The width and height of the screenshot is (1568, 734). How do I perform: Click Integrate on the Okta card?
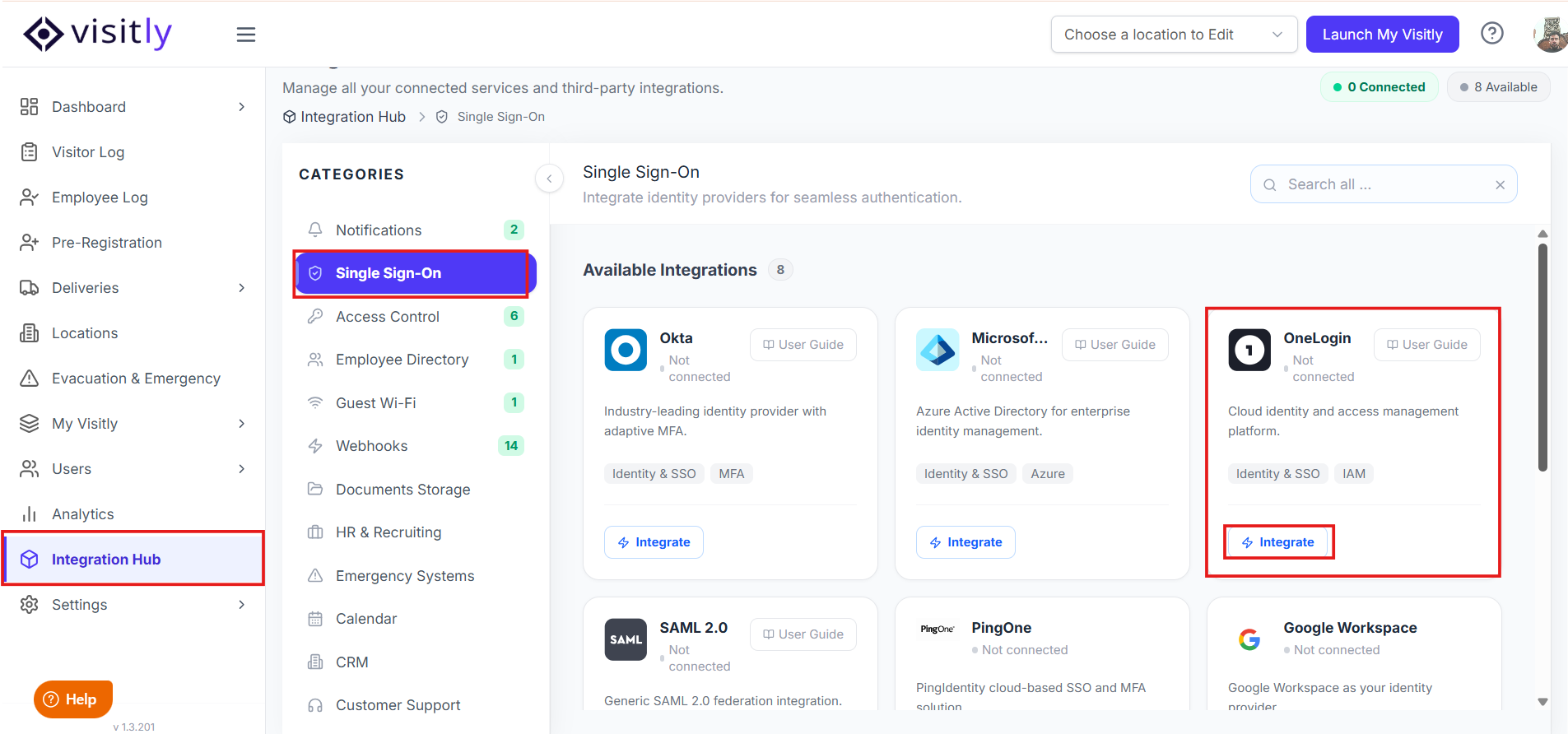[654, 542]
